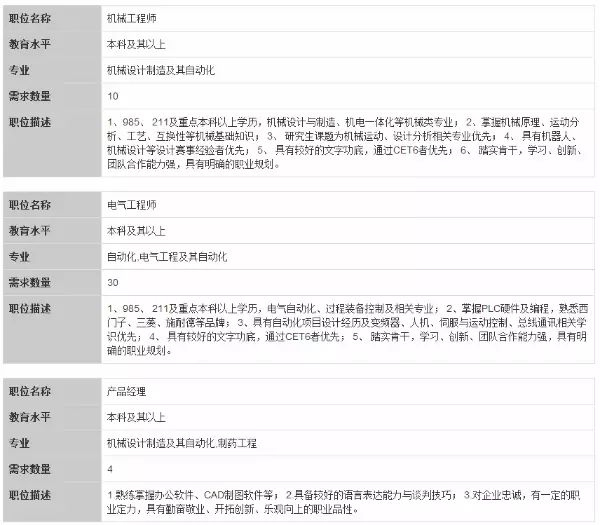Screen dimensions: 600x525
Task: Click 本科及其以上 in the 产品经理 table
Action: (136, 417)
